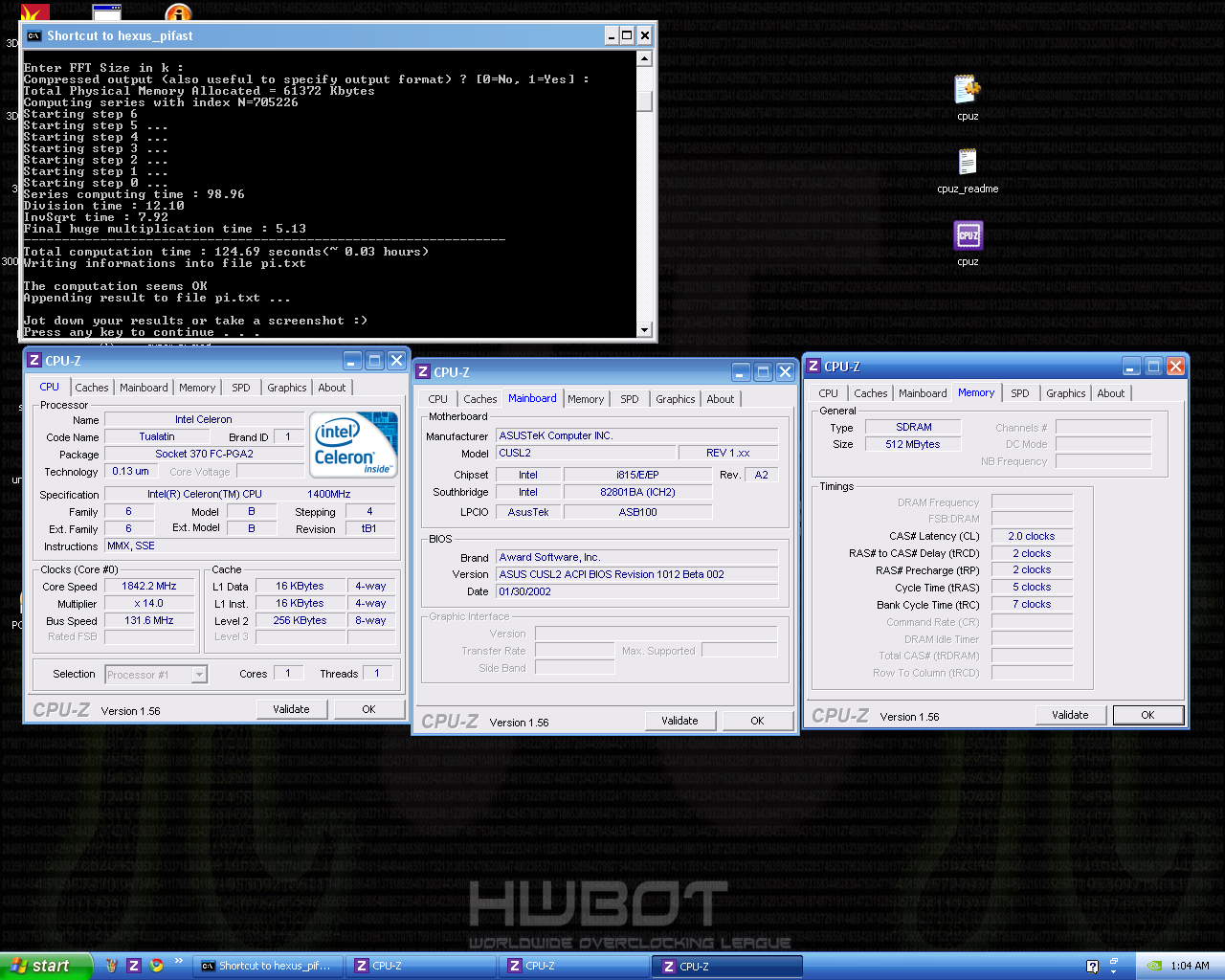
Task: Click Core Speed value 1842.2 MHz
Action: [x=149, y=586]
